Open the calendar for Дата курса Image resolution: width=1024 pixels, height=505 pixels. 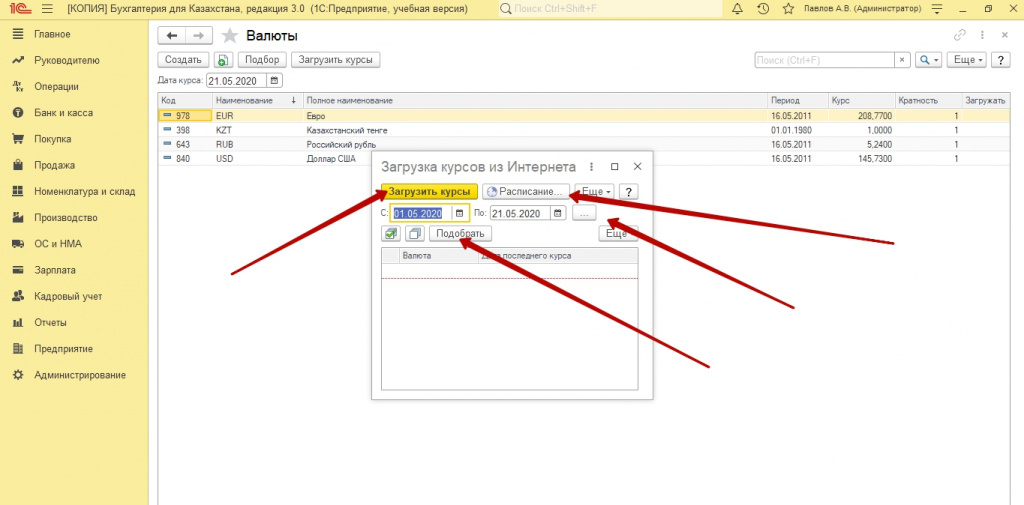(x=275, y=81)
